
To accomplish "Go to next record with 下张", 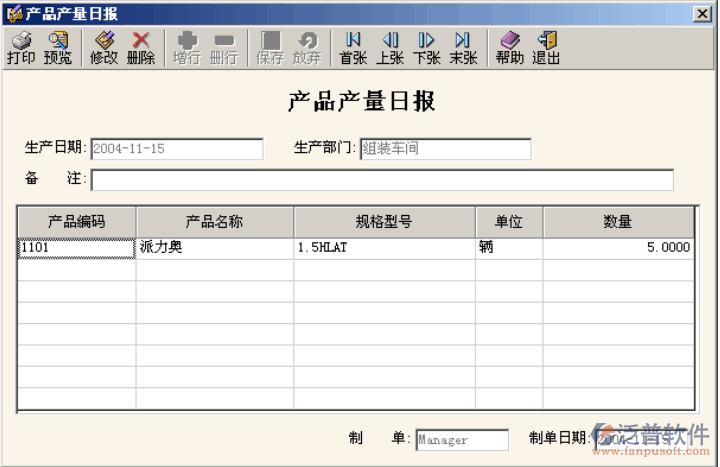I will pyautogui.click(x=427, y=47).
